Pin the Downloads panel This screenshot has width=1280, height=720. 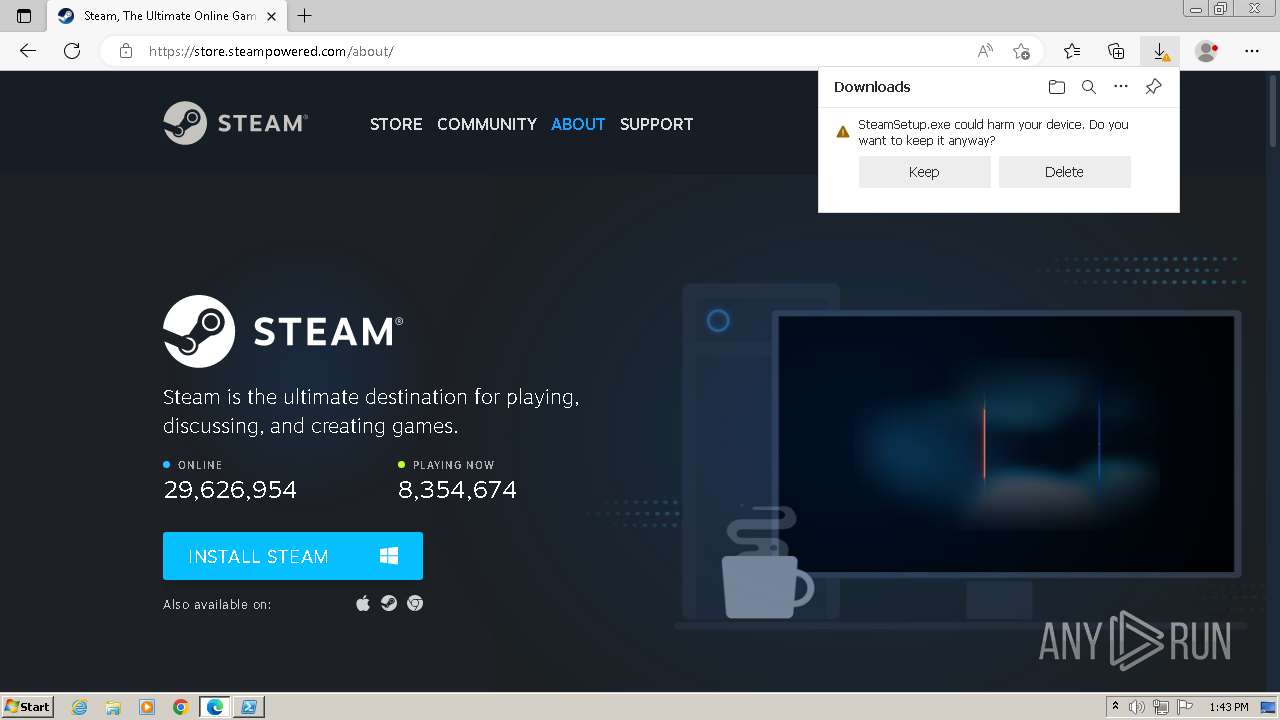(x=1153, y=87)
